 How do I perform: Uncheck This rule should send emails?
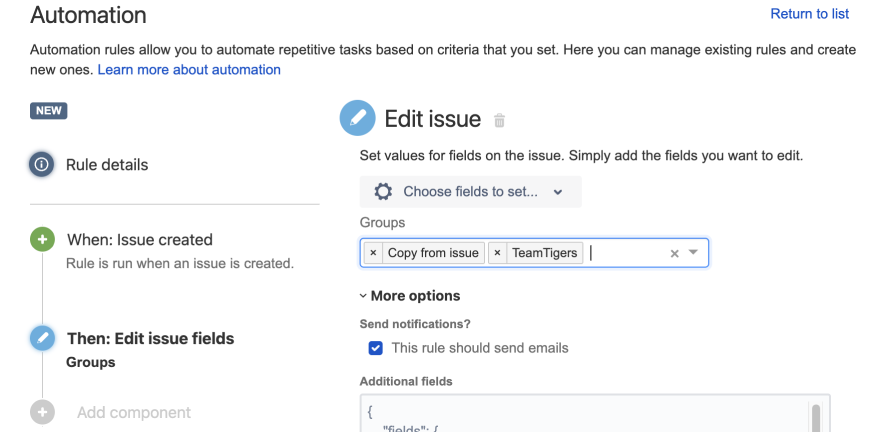(376, 348)
